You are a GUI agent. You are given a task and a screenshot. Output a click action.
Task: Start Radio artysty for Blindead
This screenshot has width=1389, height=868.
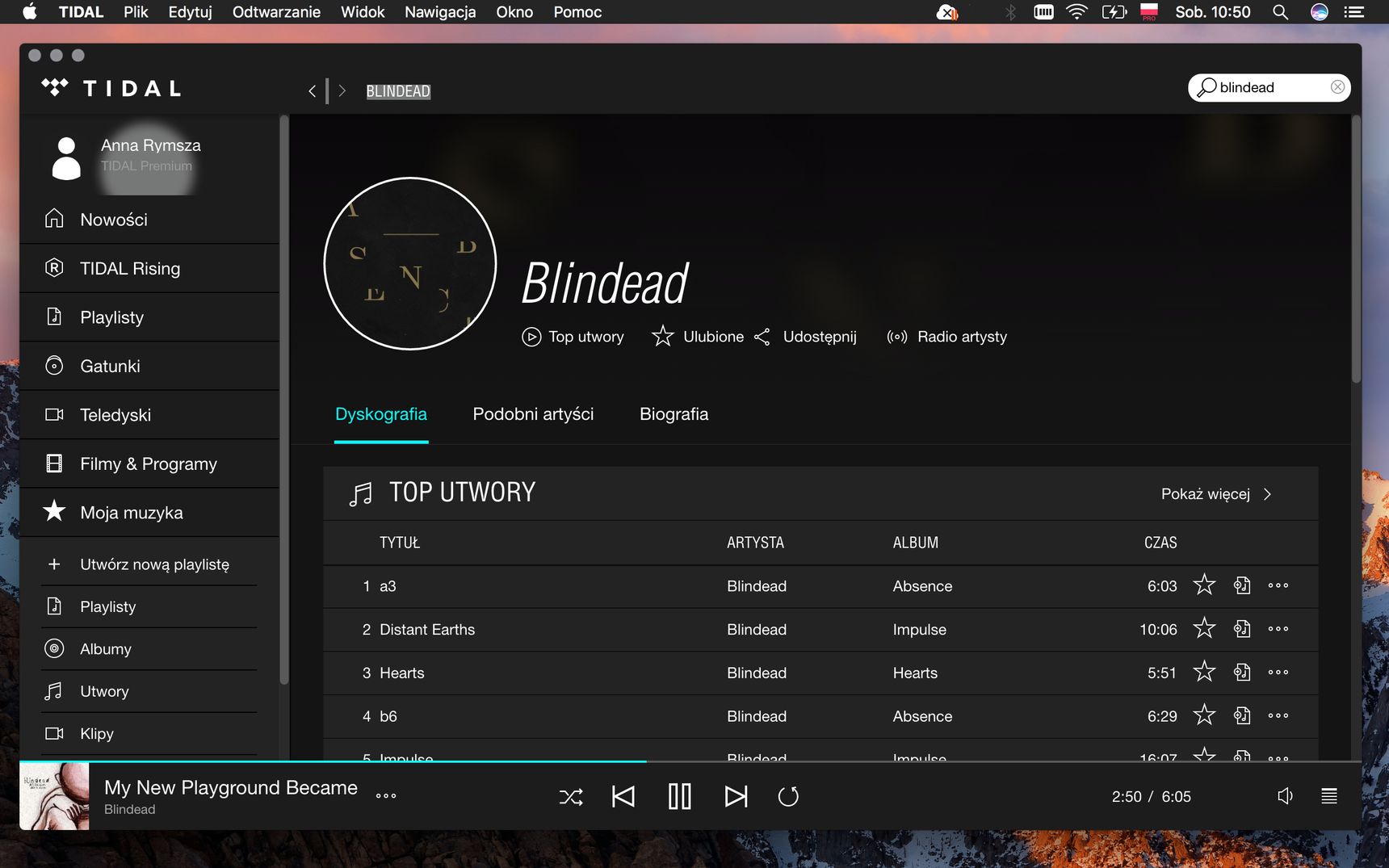(x=946, y=337)
